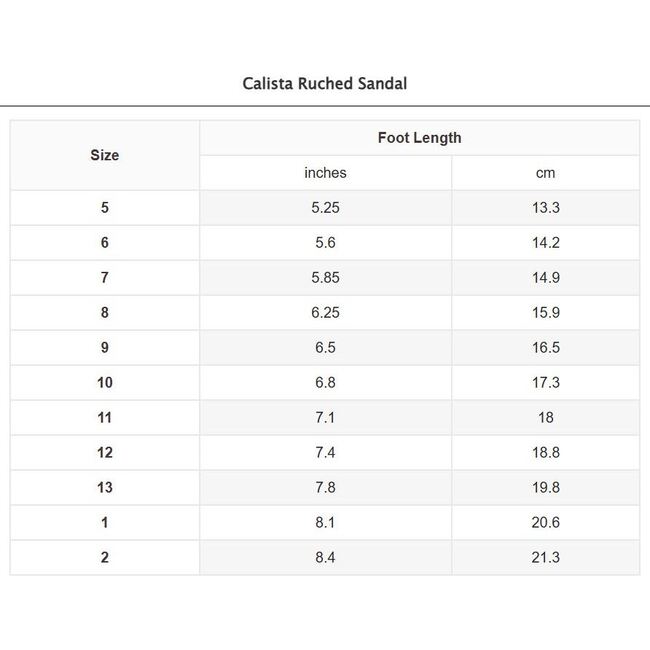Click size 5 row label
Screen dimensions: 650x650
coord(105,207)
